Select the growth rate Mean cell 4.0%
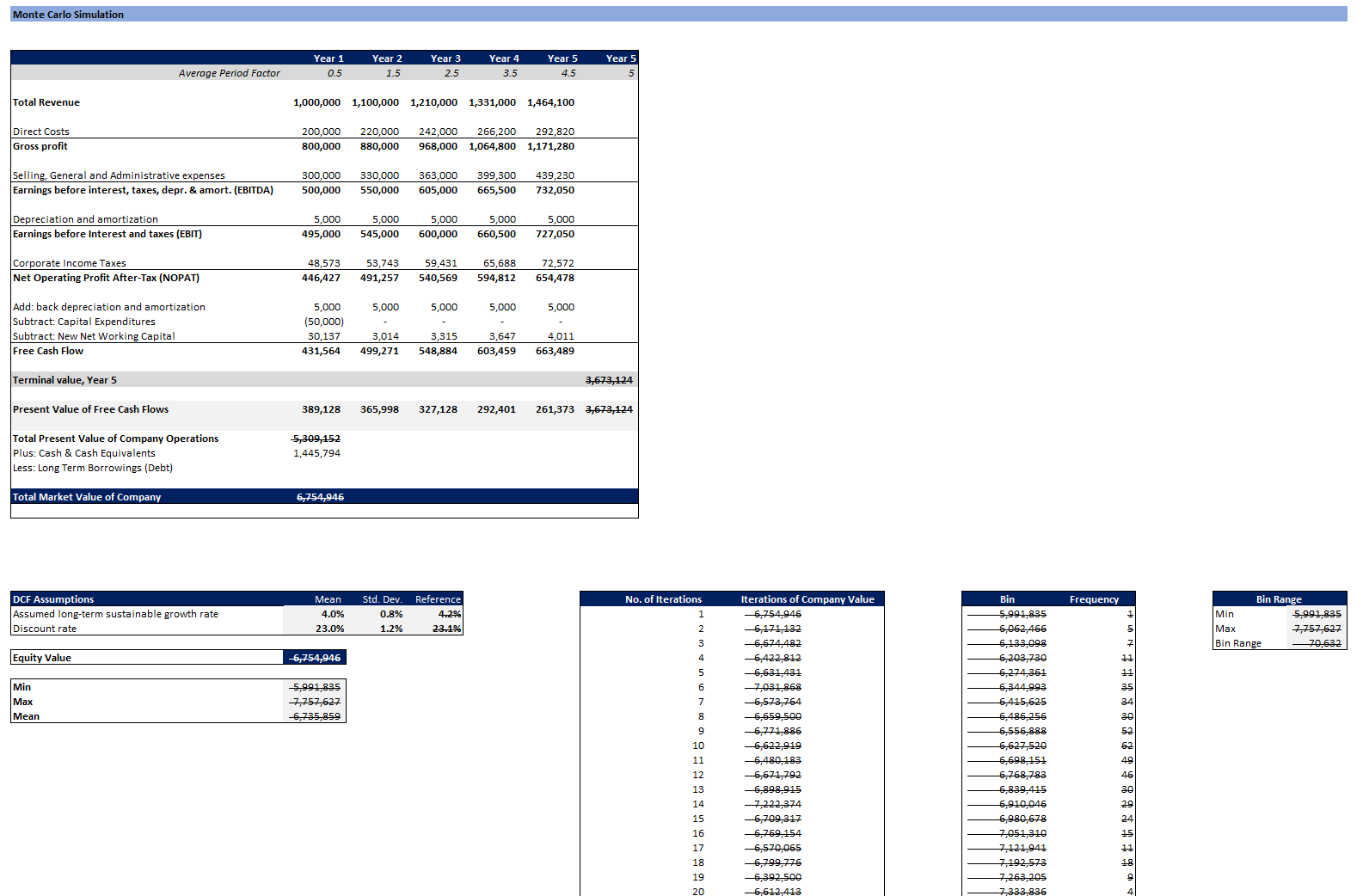This screenshot has width=1363, height=896. pyautogui.click(x=332, y=614)
